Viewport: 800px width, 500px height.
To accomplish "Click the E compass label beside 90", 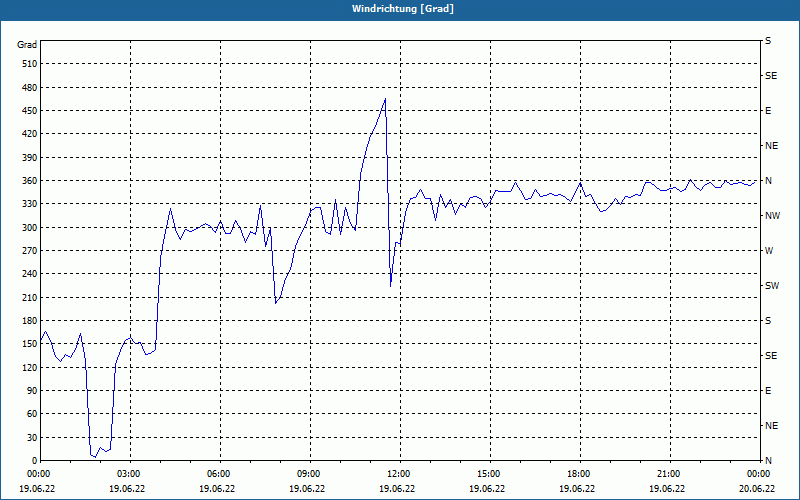I will pyautogui.click(x=768, y=391).
